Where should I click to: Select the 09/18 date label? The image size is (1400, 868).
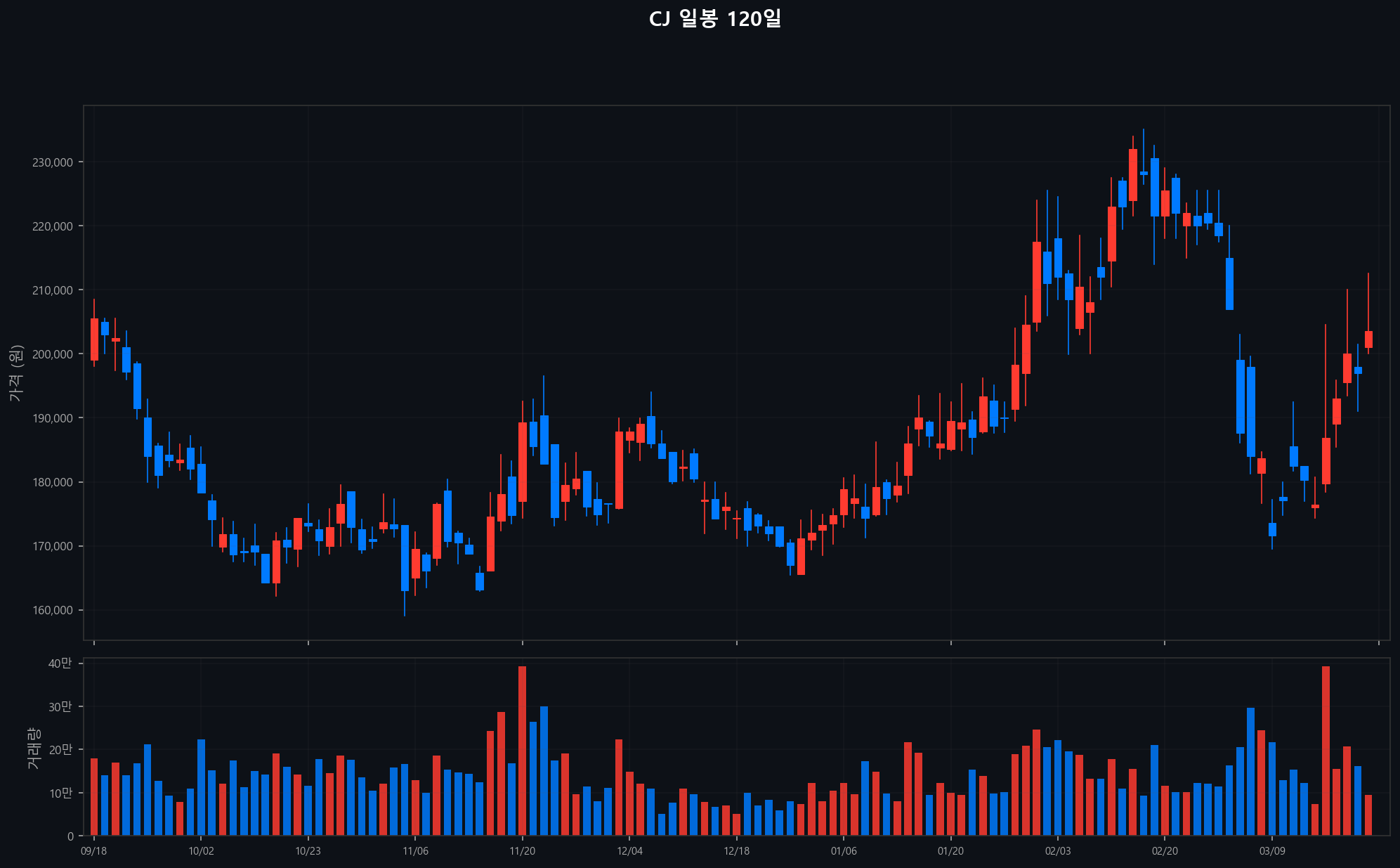coord(94,851)
